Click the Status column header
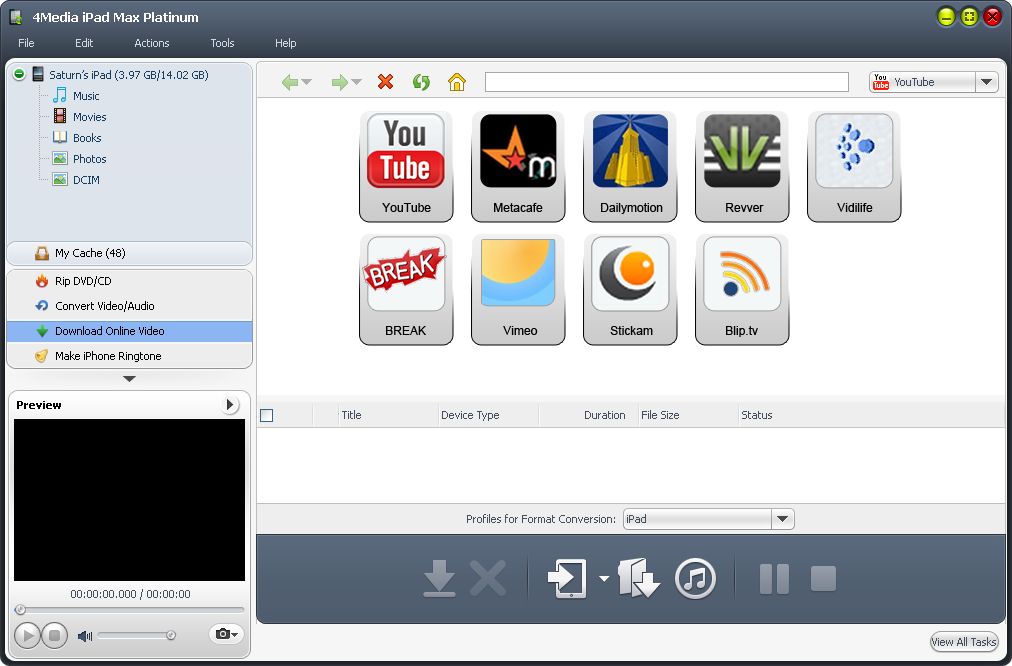1012x666 pixels. pyautogui.click(x=756, y=416)
